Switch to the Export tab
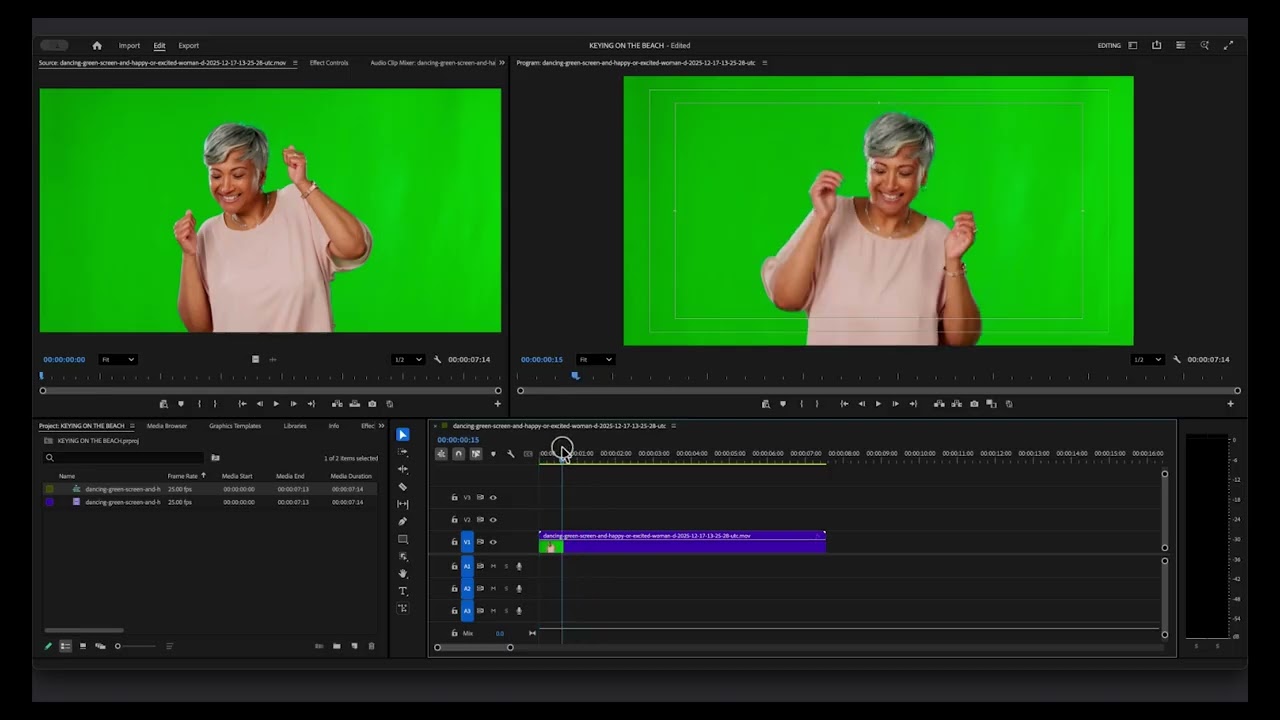The image size is (1280, 720). pyautogui.click(x=188, y=45)
